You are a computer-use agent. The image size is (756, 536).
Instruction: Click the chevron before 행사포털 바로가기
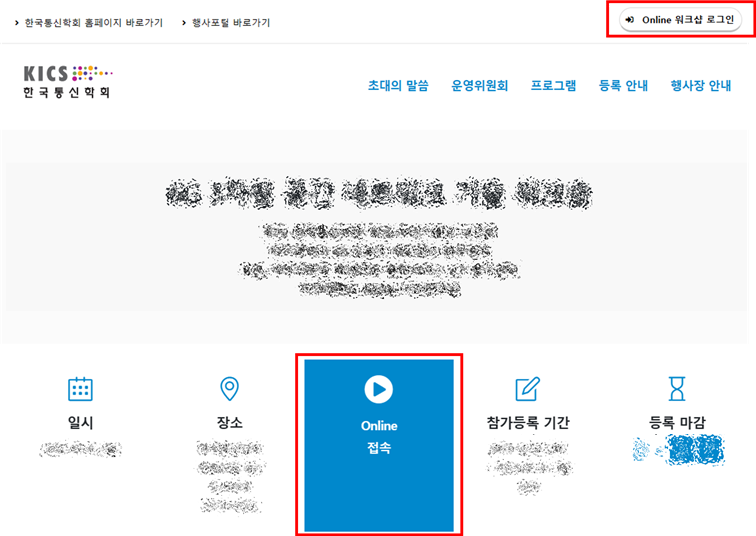coord(184,22)
